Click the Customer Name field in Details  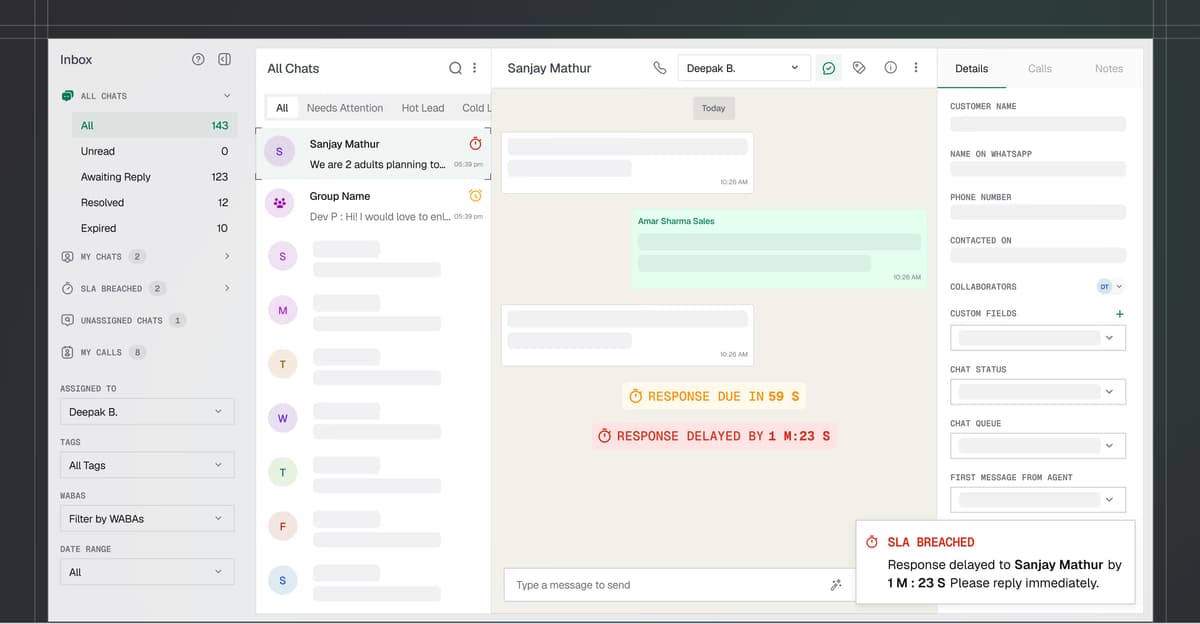tap(1038, 125)
